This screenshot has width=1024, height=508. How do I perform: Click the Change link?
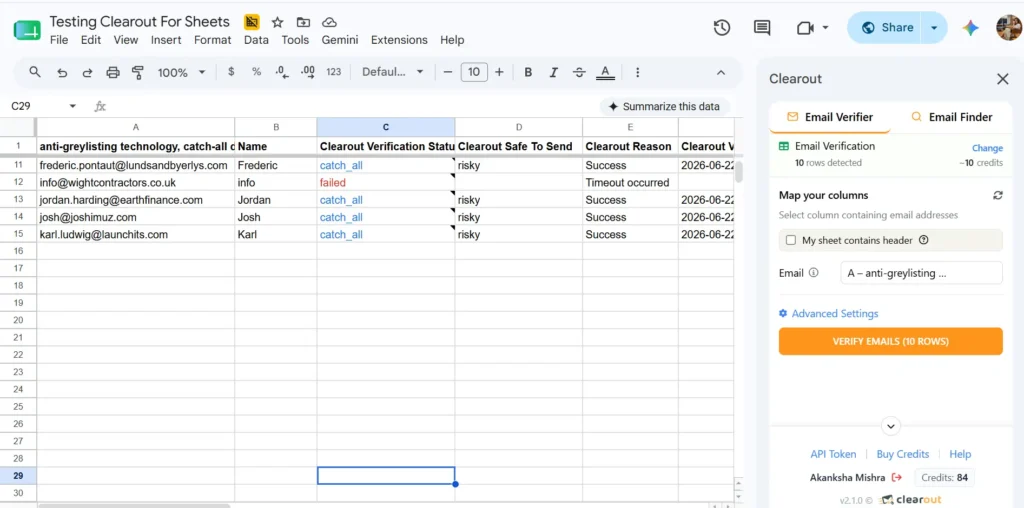coord(987,148)
